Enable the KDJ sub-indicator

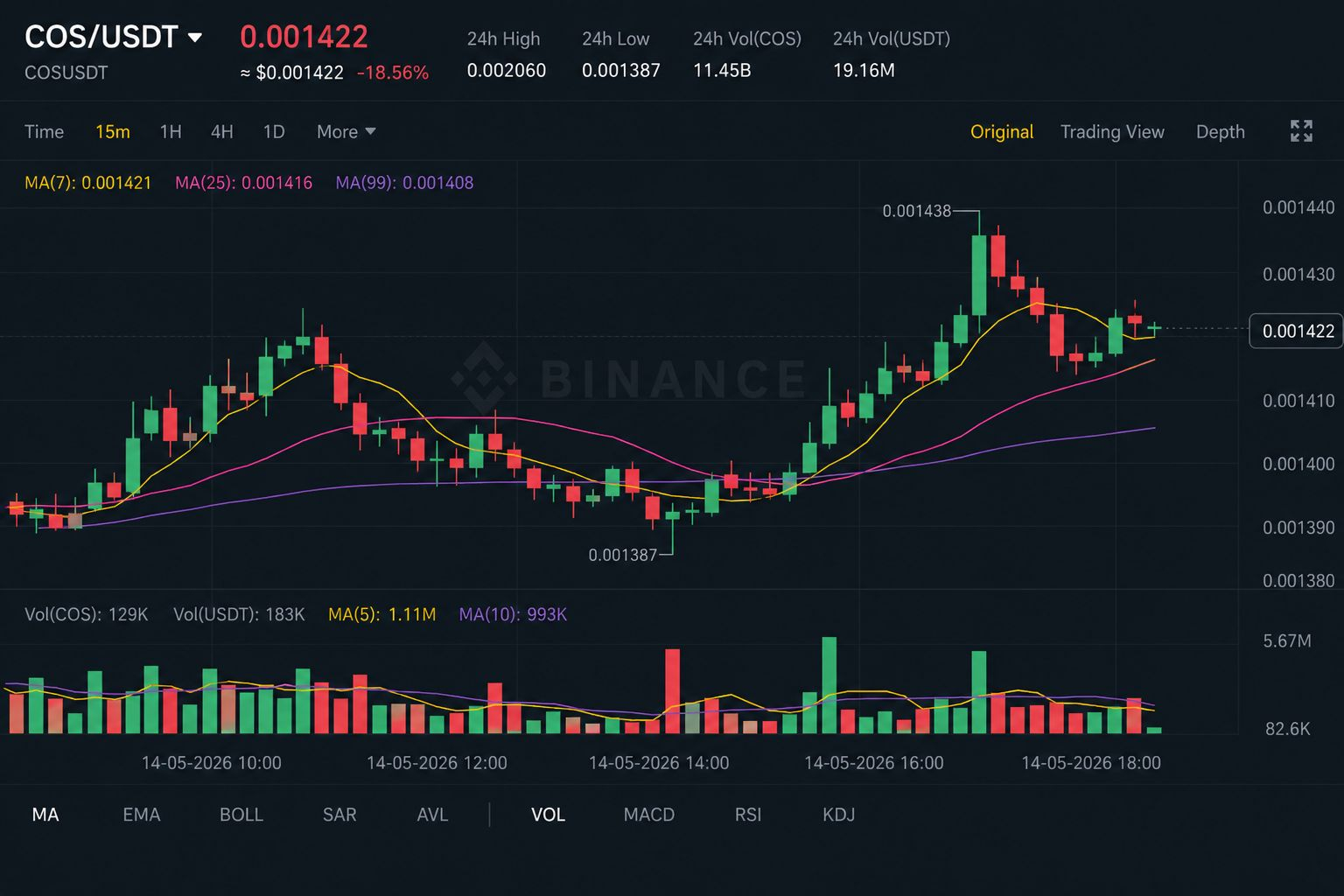click(x=838, y=815)
